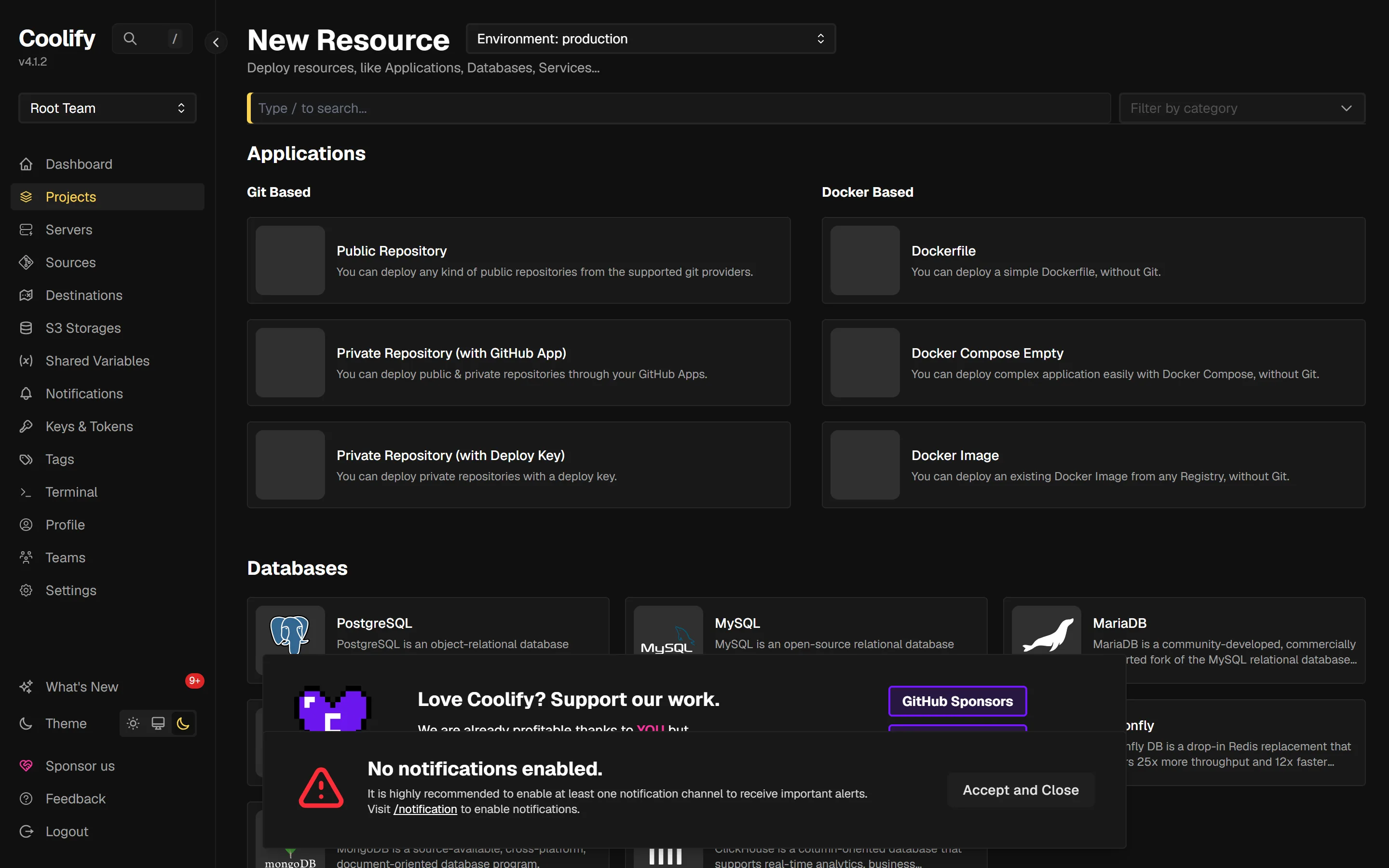Open Dashboard from sidebar

pos(108,164)
